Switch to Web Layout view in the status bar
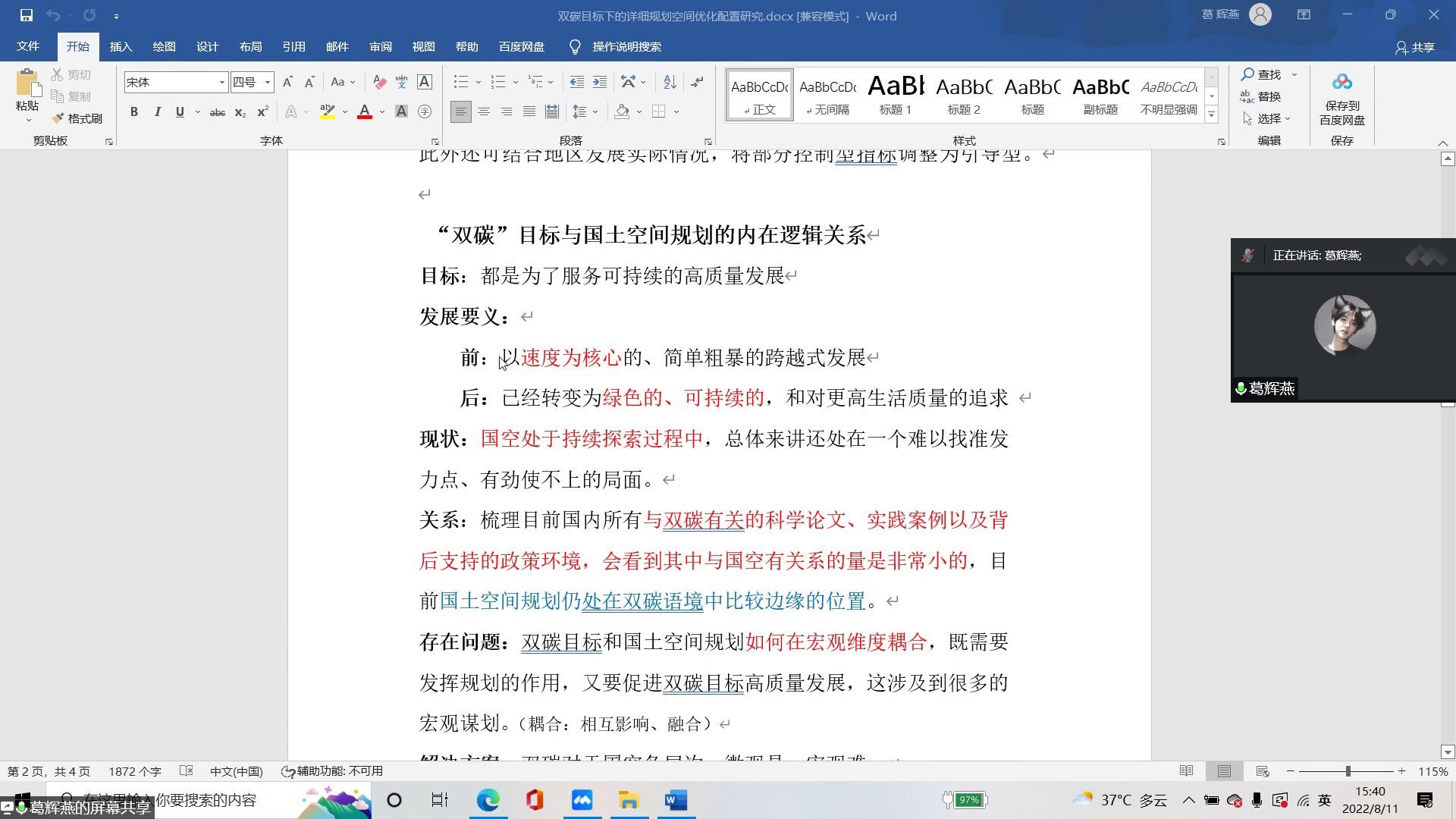The width and height of the screenshot is (1456, 819). click(x=1262, y=771)
